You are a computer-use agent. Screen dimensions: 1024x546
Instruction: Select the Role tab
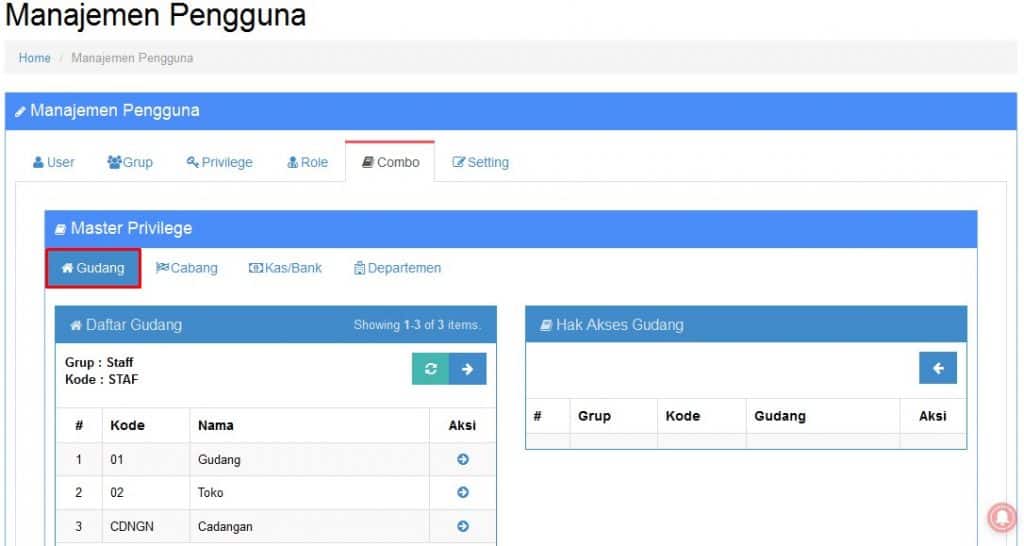pyautogui.click(x=307, y=162)
